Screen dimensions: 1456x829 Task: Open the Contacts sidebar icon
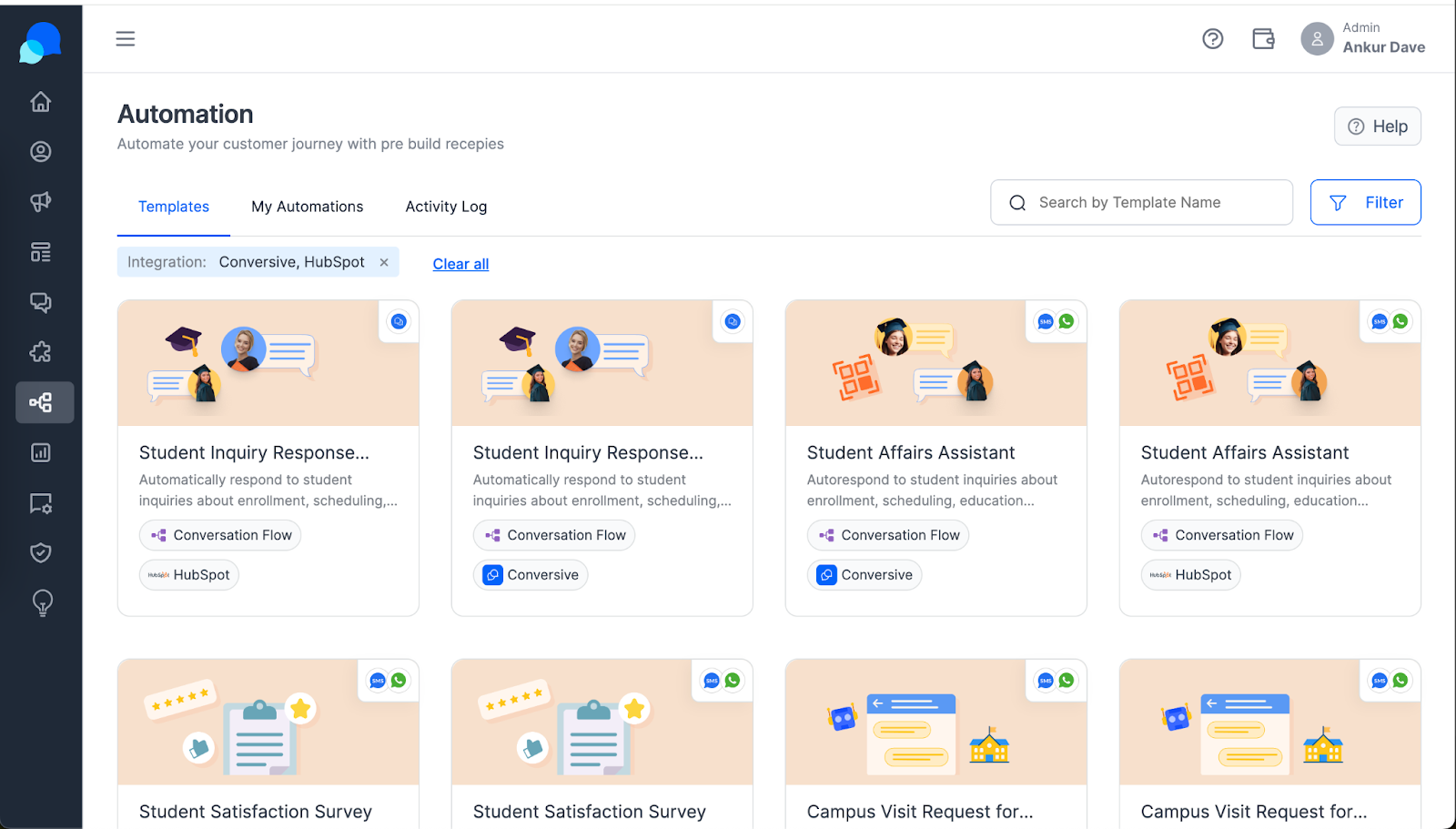[x=41, y=152]
